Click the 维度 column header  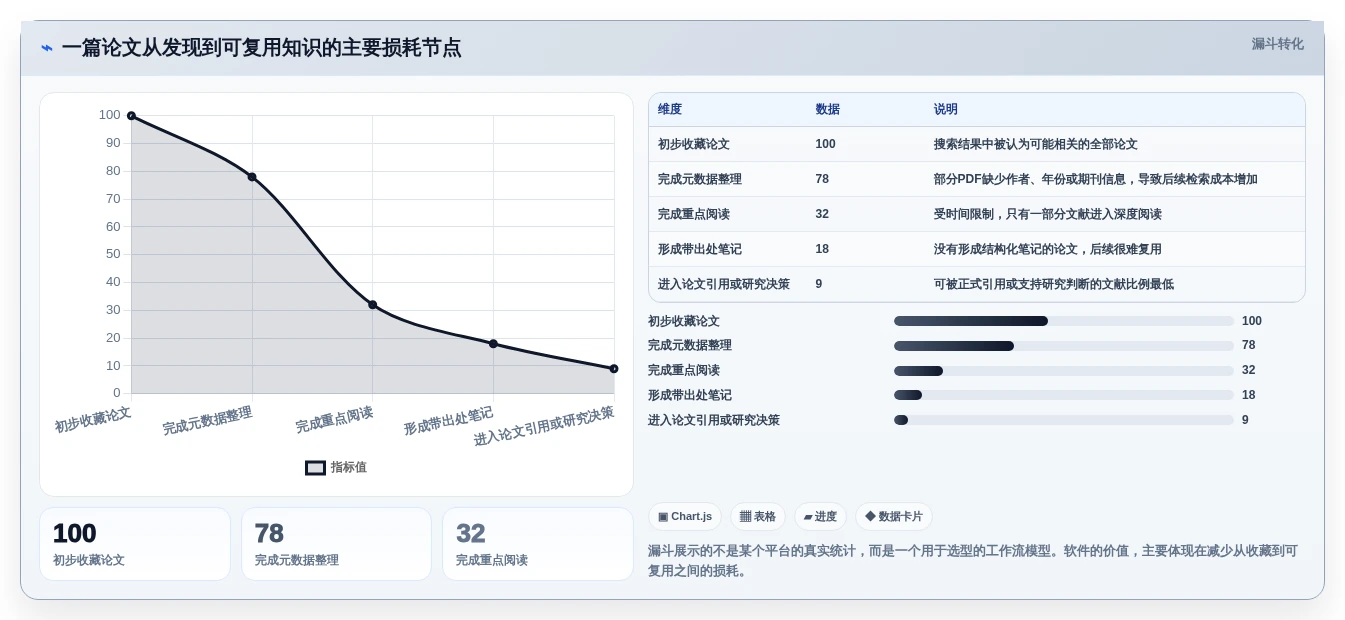click(670, 109)
